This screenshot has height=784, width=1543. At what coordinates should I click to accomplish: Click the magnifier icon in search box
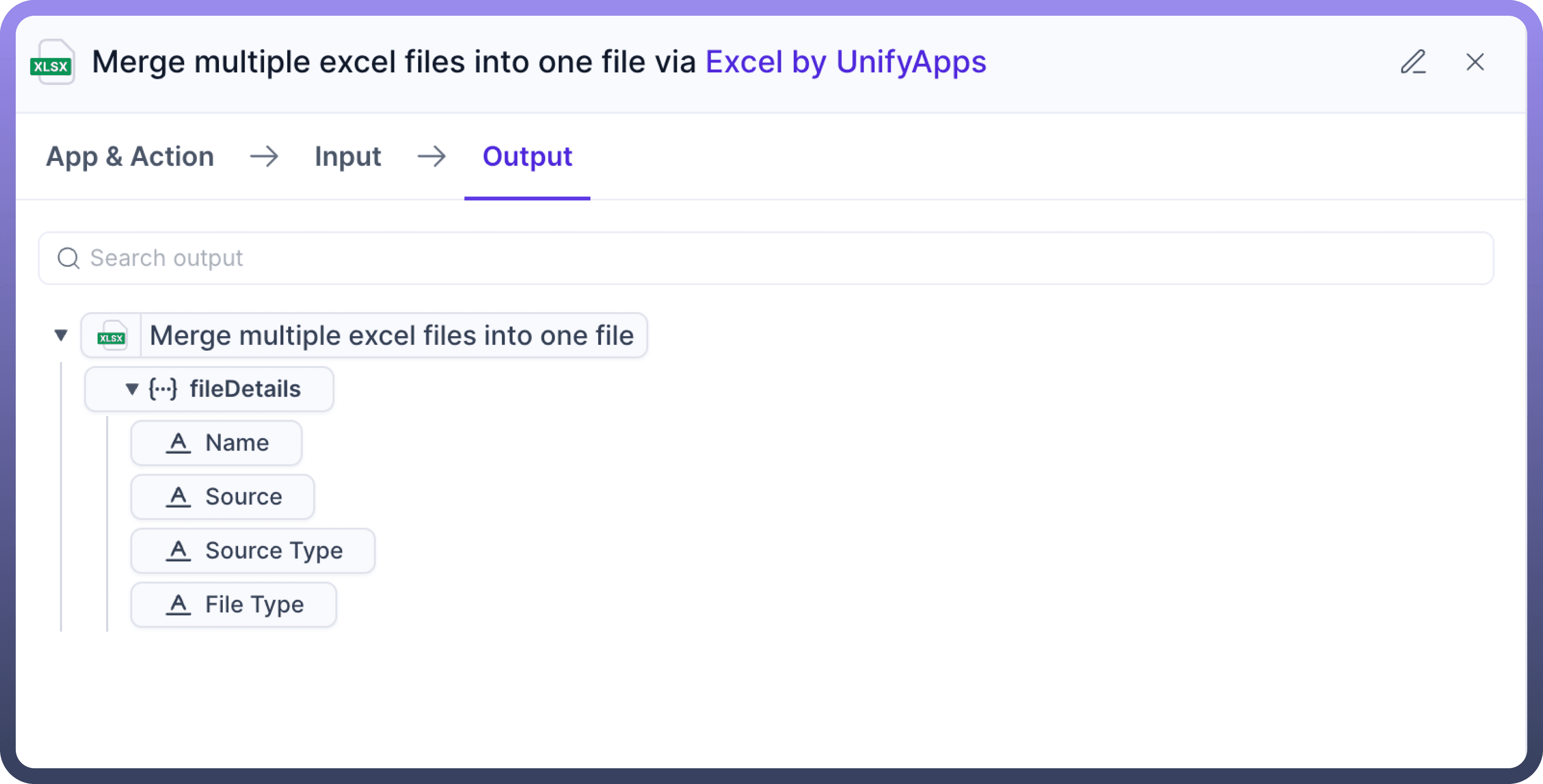click(x=68, y=258)
